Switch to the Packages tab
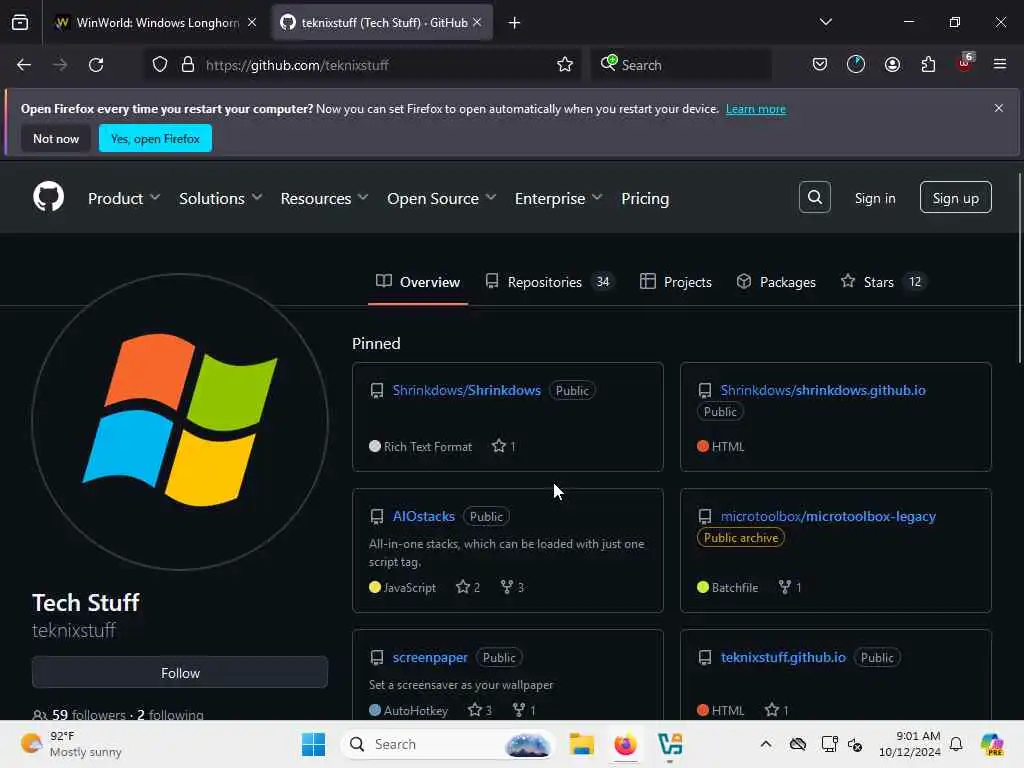Image resolution: width=1024 pixels, height=768 pixels. (776, 281)
